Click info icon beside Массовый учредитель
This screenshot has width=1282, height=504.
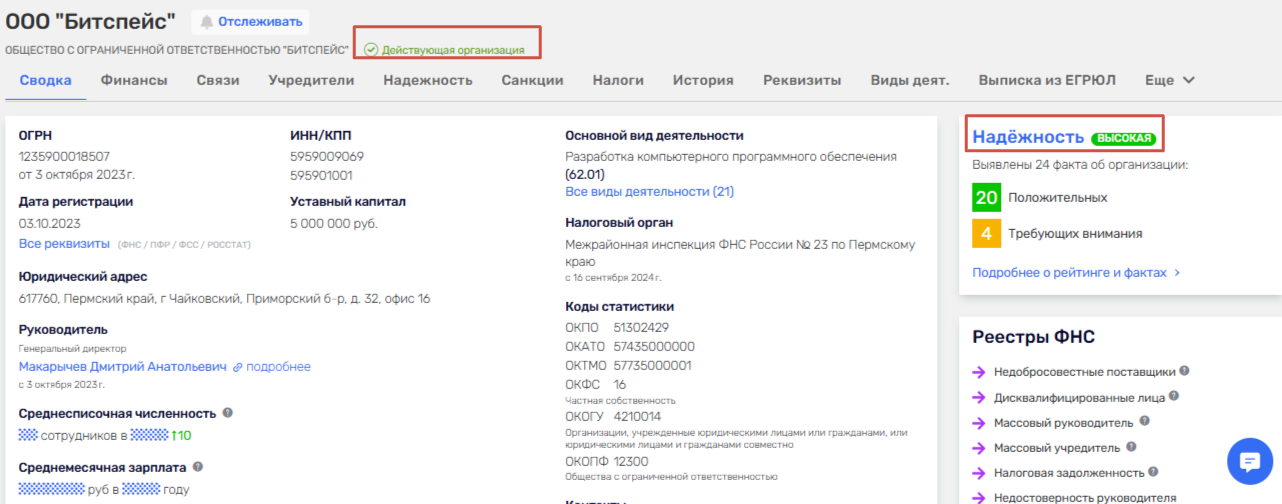pyautogui.click(x=1133, y=447)
